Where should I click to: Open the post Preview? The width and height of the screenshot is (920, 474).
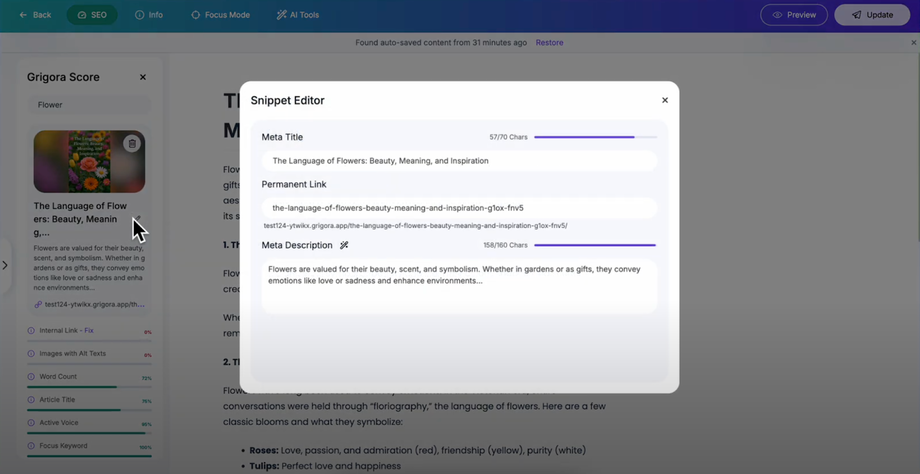(x=794, y=15)
